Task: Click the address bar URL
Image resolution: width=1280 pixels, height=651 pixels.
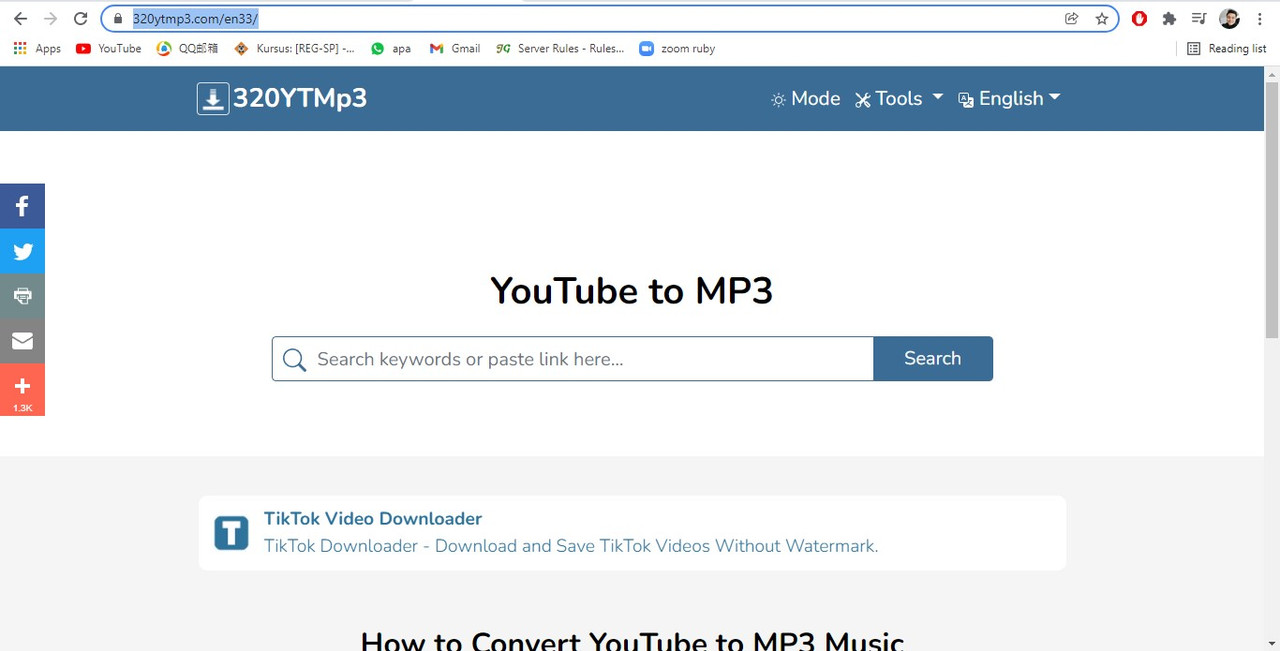Action: tap(196, 18)
